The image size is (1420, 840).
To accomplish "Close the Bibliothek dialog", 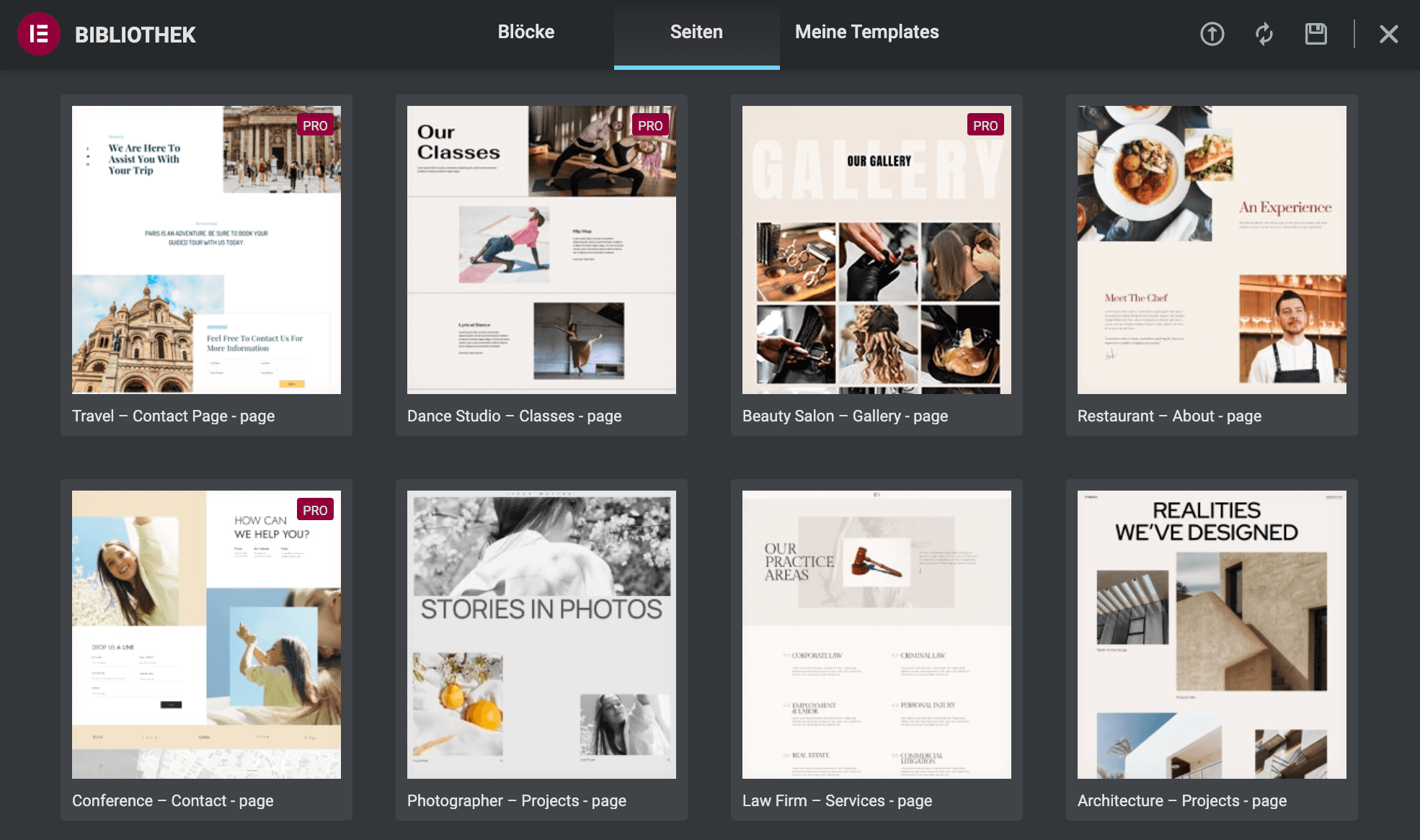I will [x=1388, y=34].
